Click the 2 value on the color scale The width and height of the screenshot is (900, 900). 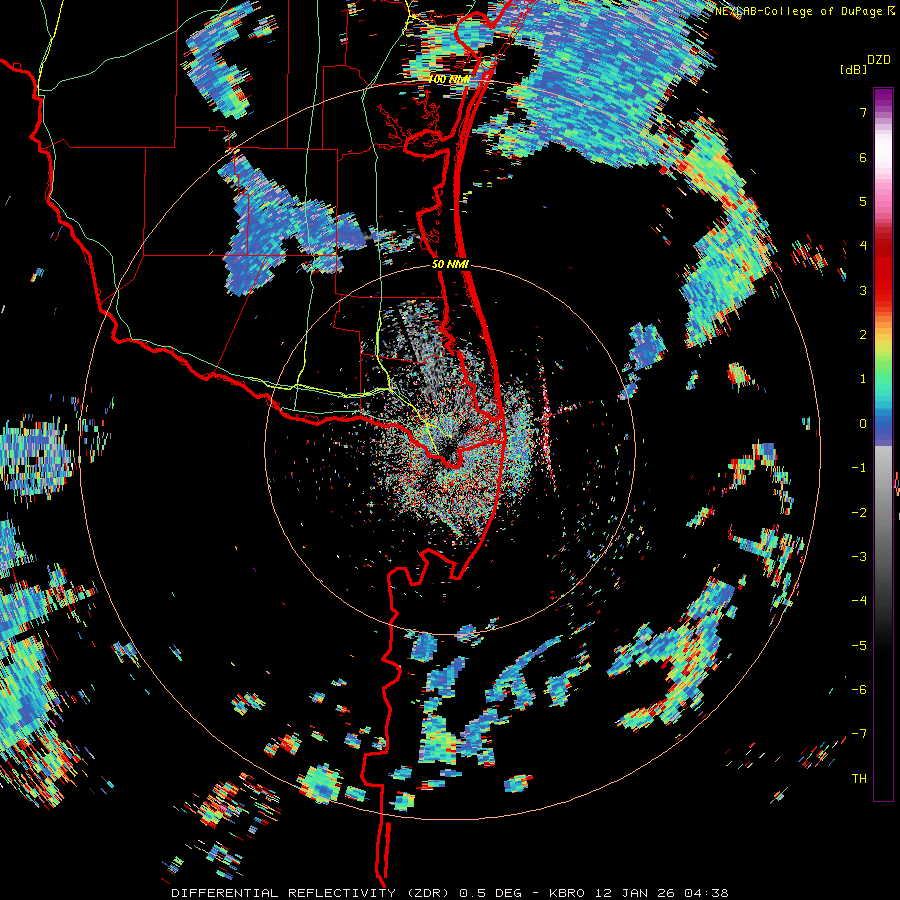click(x=863, y=335)
